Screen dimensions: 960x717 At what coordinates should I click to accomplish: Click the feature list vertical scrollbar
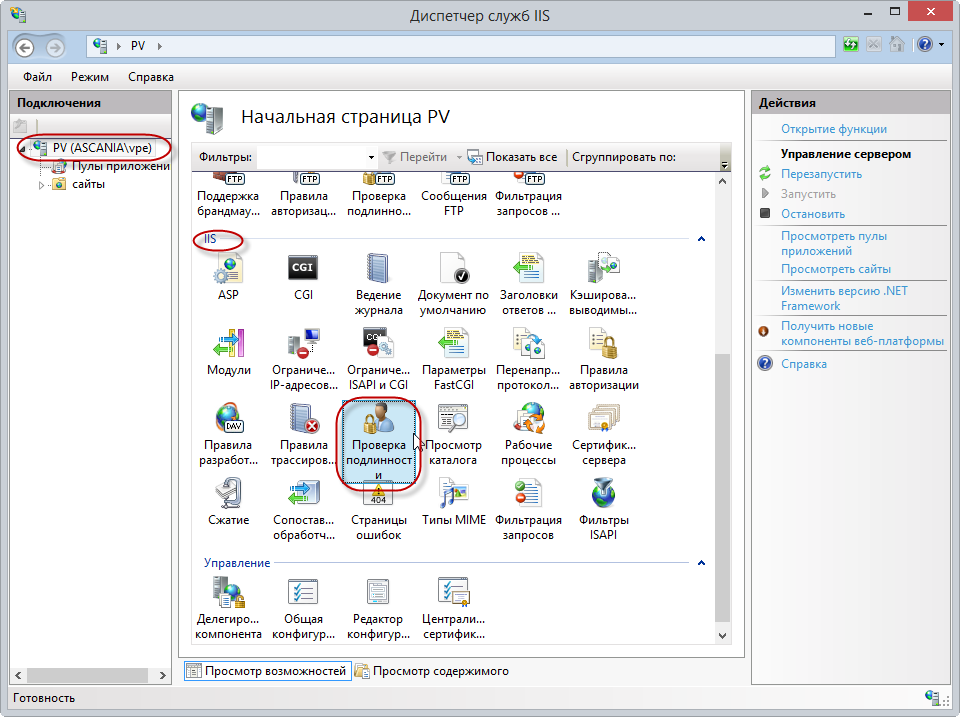[x=722, y=487]
